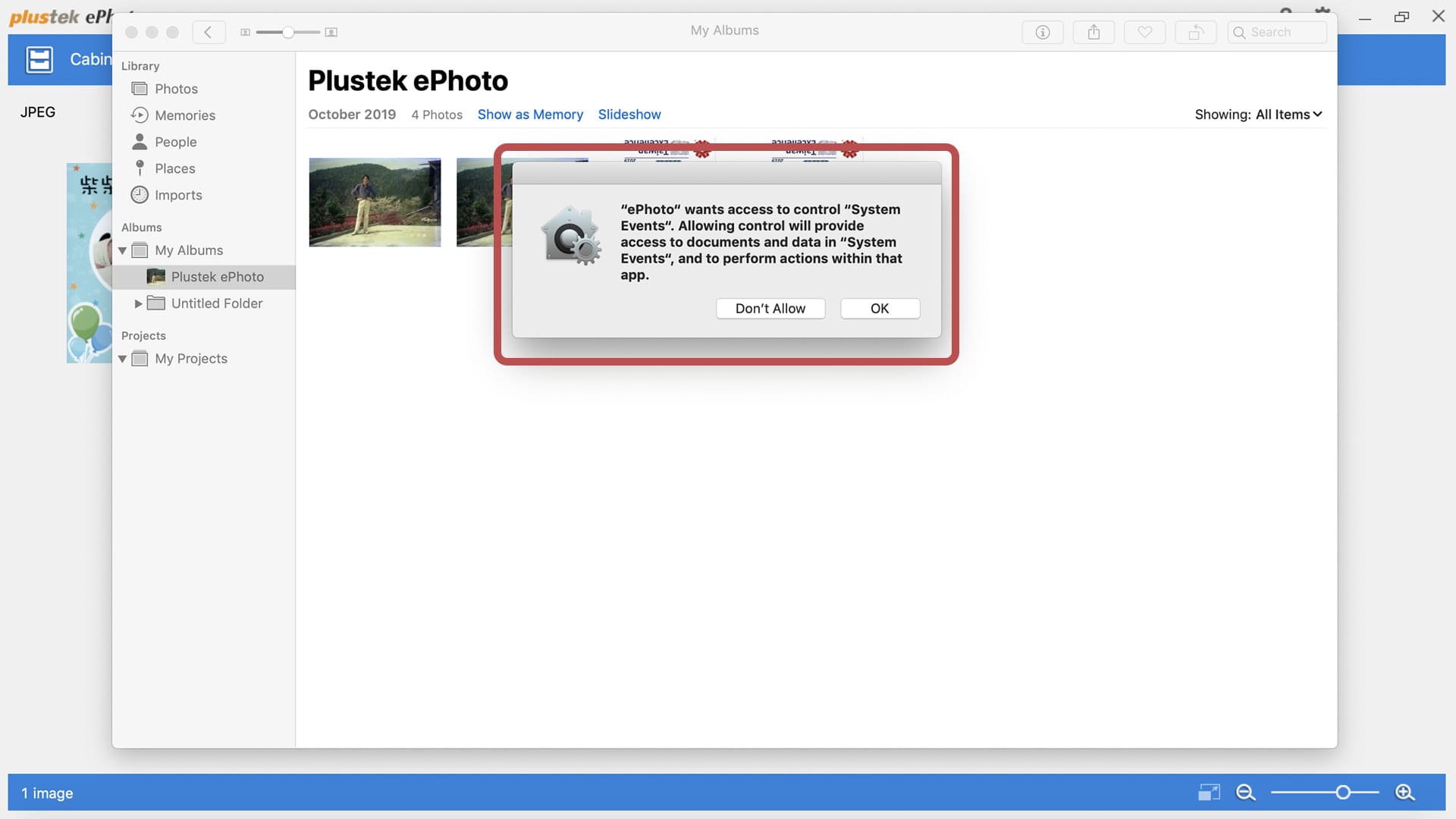Image resolution: width=1456 pixels, height=819 pixels.
Task: Click the large-thumbnail icon beside the Photos zoom slider
Action: click(331, 33)
